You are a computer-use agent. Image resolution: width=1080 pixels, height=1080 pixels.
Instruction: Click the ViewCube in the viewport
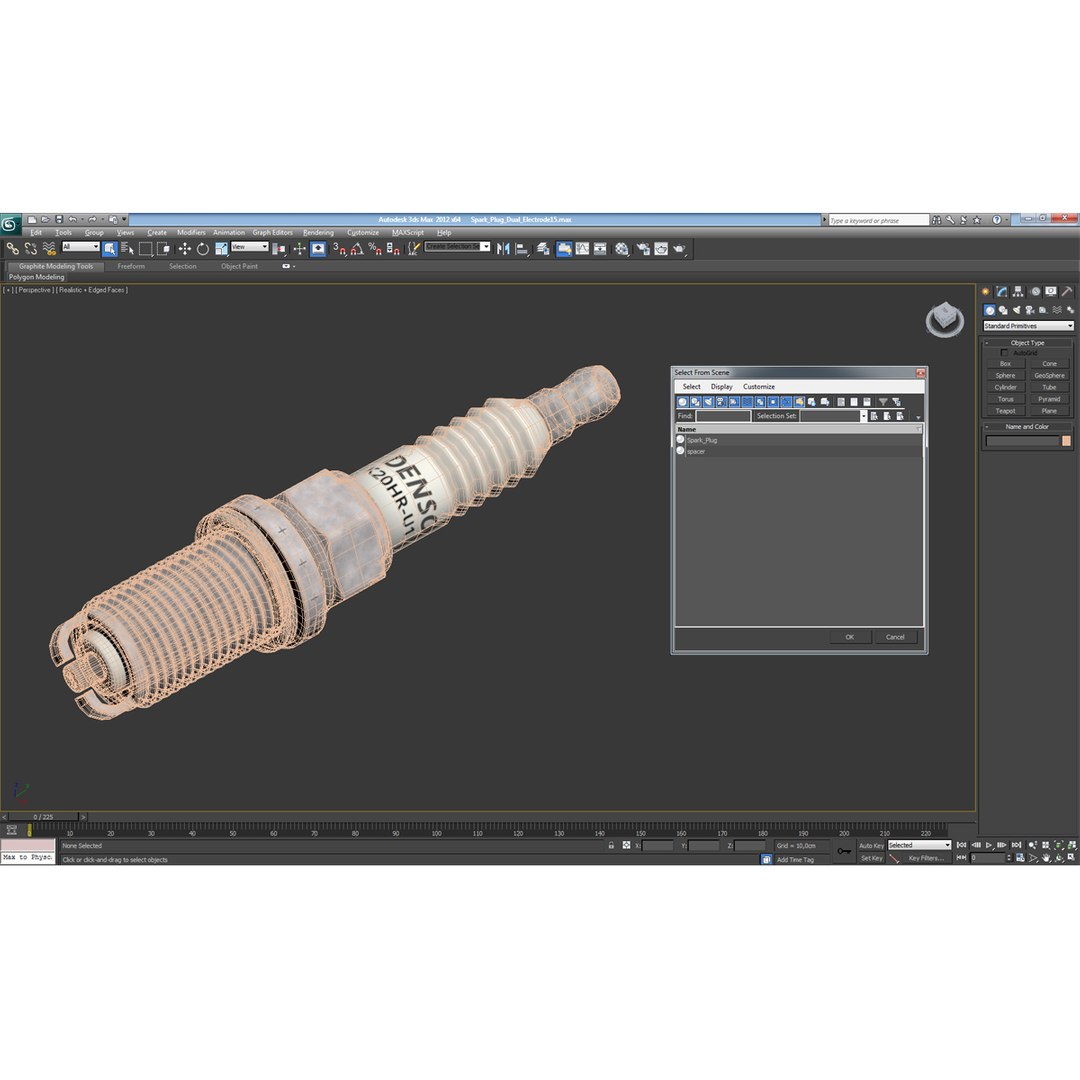tap(944, 320)
